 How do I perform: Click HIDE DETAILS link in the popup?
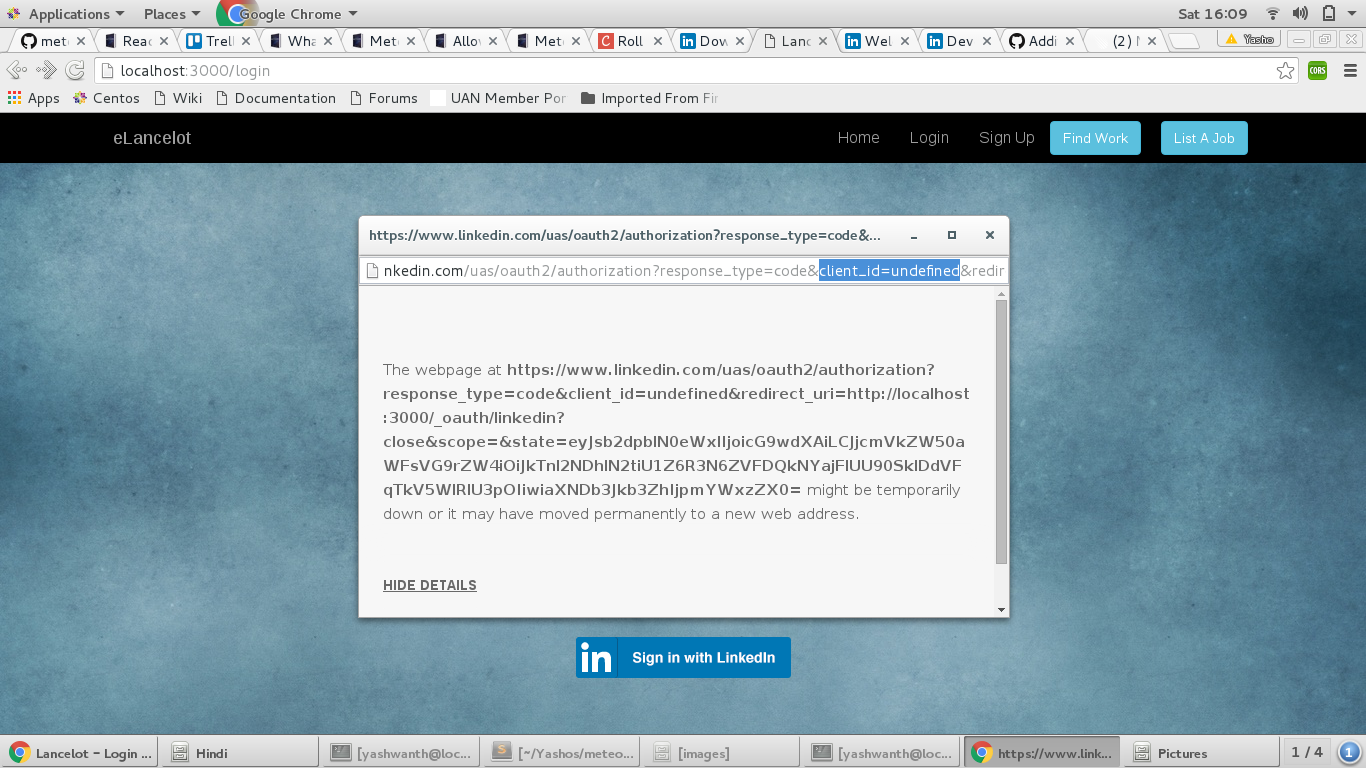point(430,585)
